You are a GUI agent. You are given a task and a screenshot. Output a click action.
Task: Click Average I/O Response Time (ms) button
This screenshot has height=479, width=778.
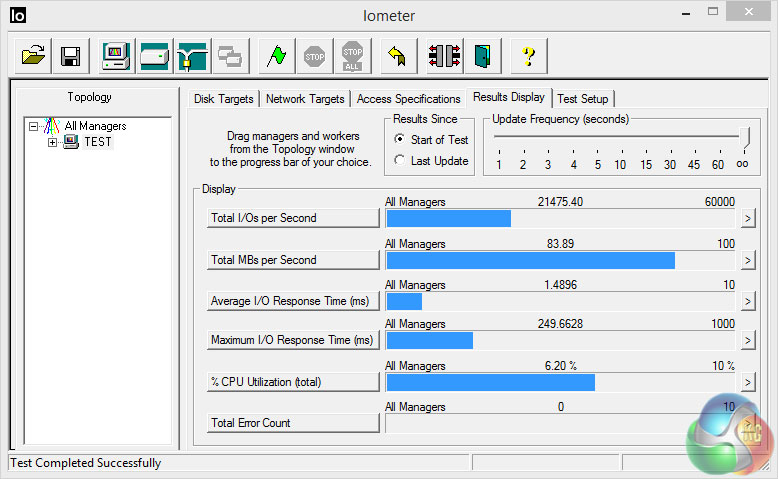click(293, 301)
